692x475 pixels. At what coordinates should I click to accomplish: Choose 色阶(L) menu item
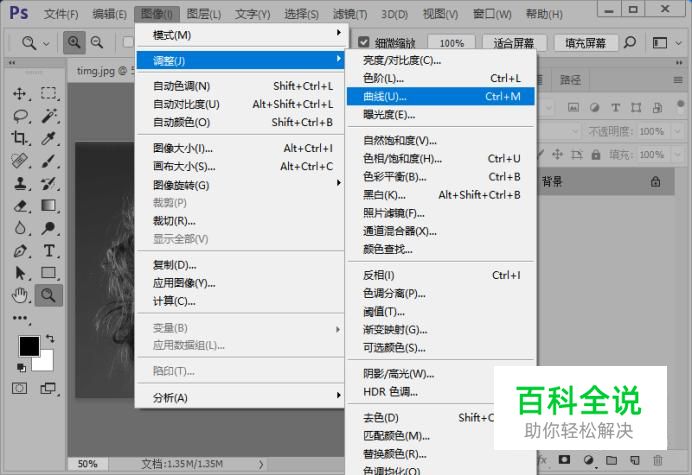(440, 78)
